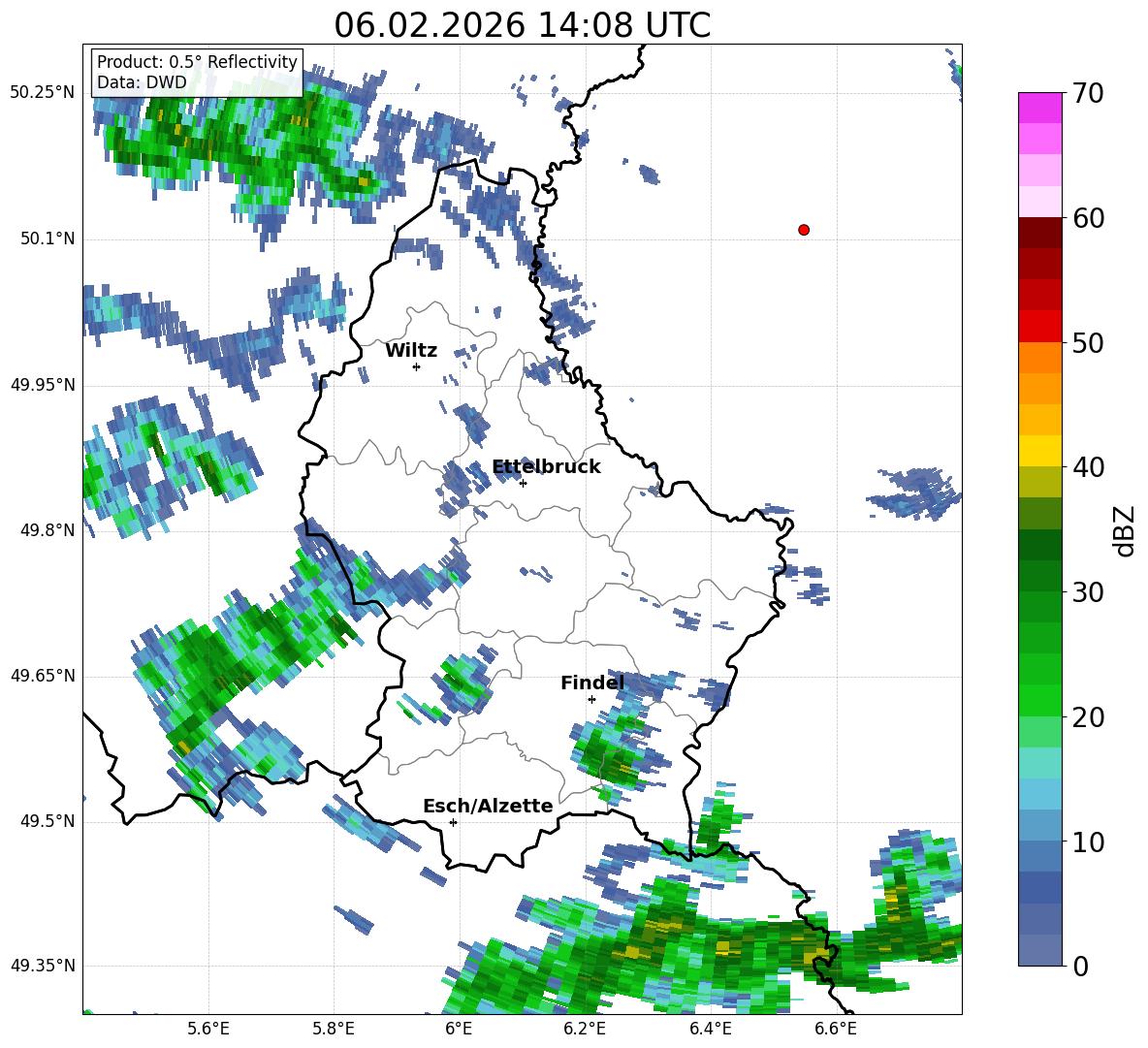Click the 50.1°N latitude tick label
The image size is (1148, 1048).
pos(48,239)
